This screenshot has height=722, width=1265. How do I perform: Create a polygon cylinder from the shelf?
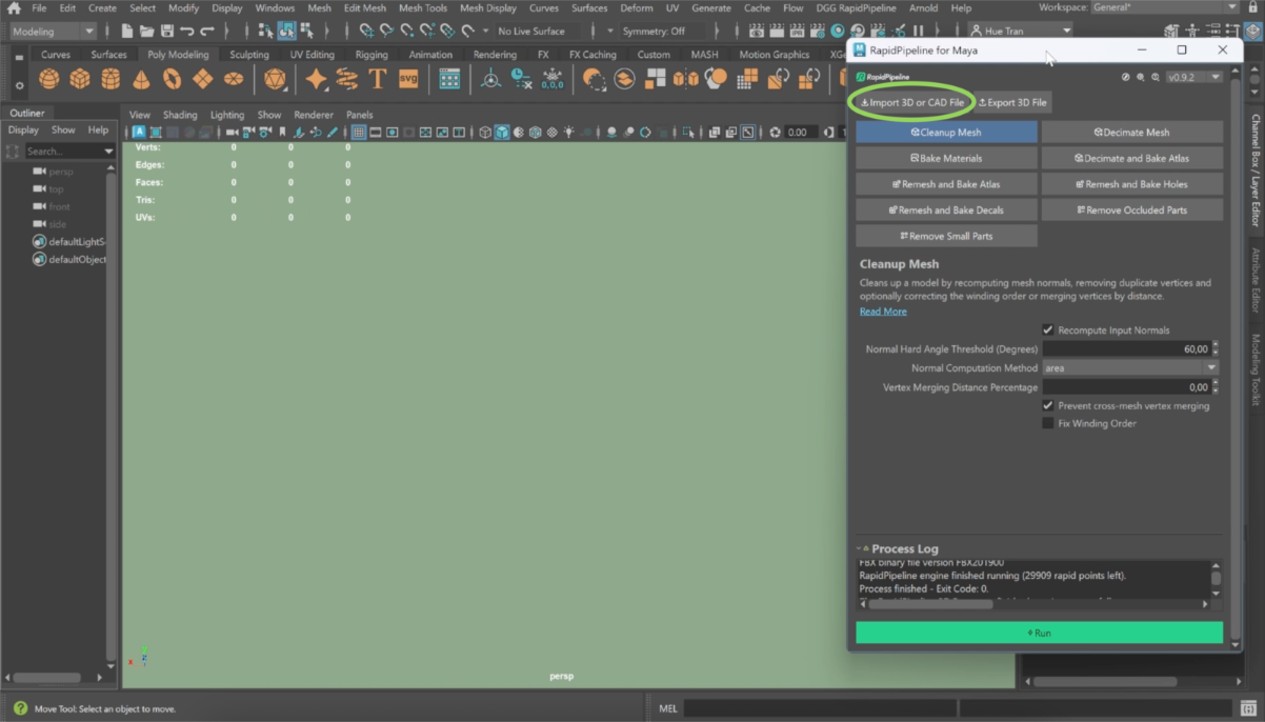click(x=111, y=79)
